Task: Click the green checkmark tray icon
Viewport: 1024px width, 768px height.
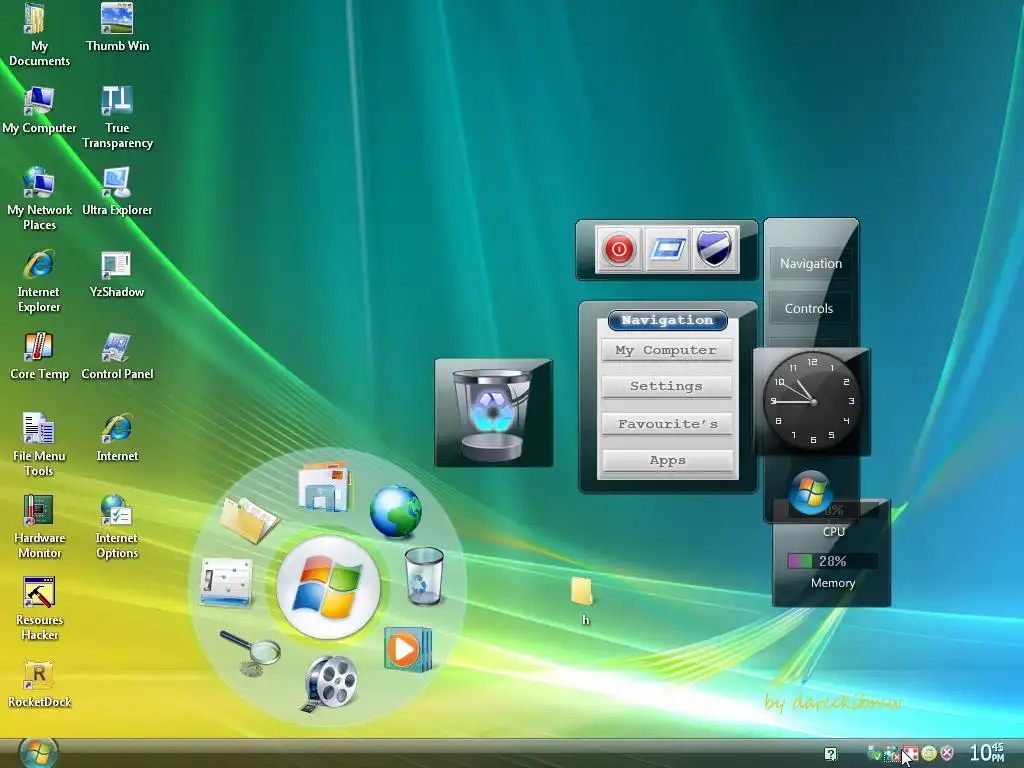Action: coord(874,754)
